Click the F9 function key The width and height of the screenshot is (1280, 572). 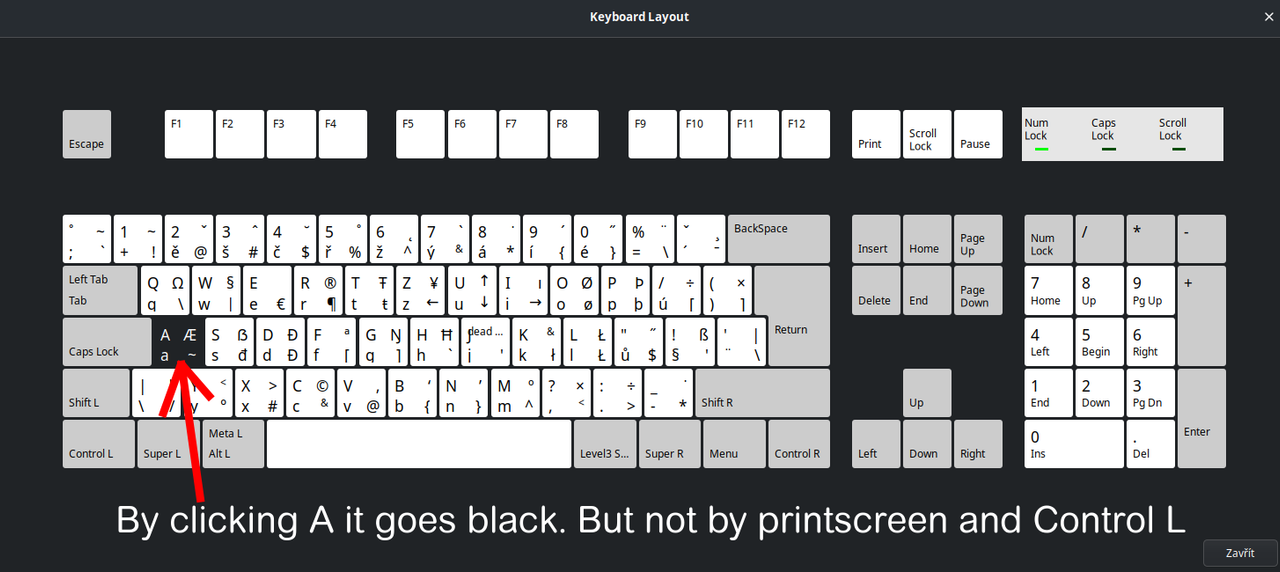click(x=652, y=134)
